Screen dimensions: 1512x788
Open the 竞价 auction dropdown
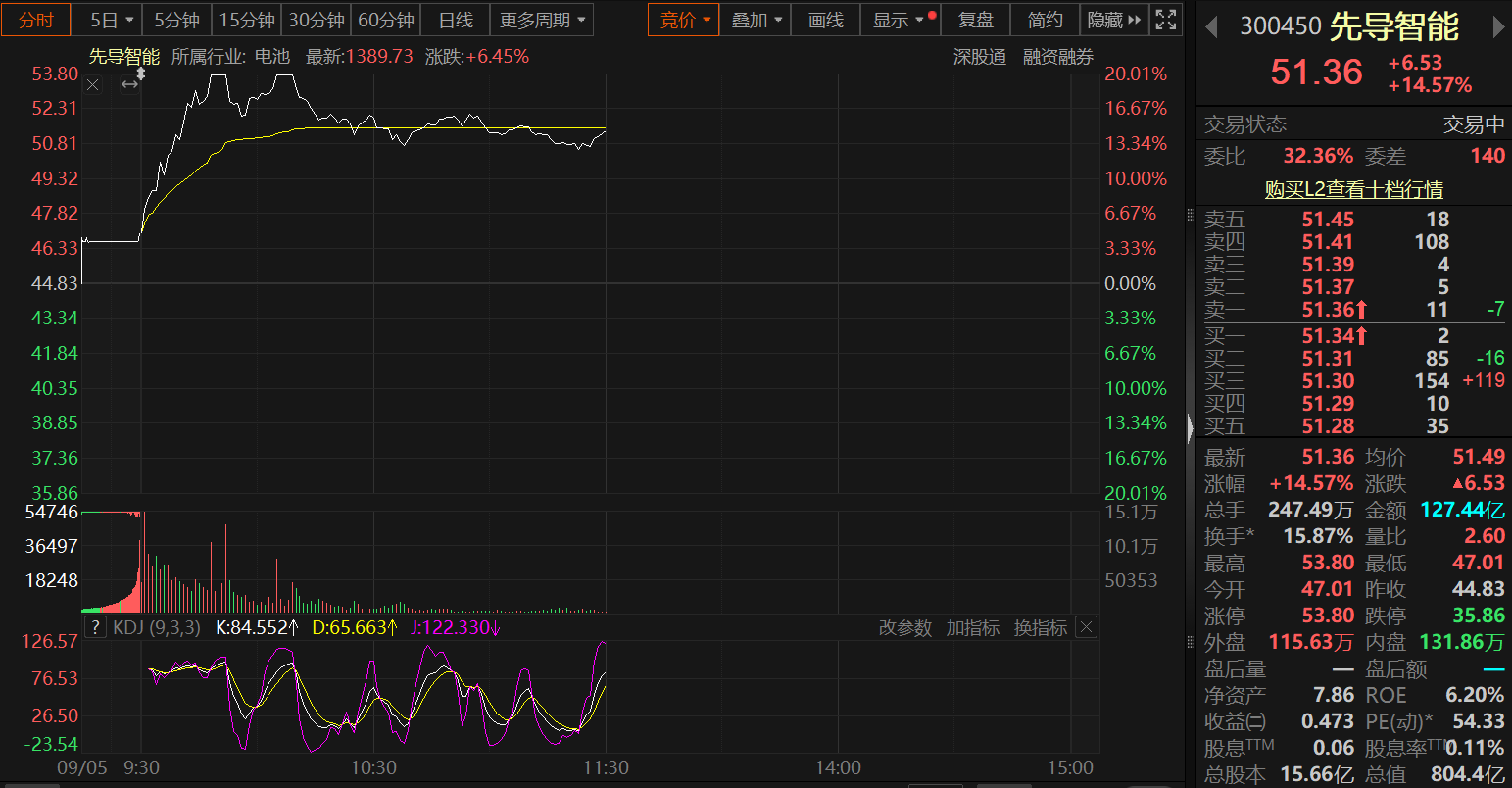(x=684, y=20)
